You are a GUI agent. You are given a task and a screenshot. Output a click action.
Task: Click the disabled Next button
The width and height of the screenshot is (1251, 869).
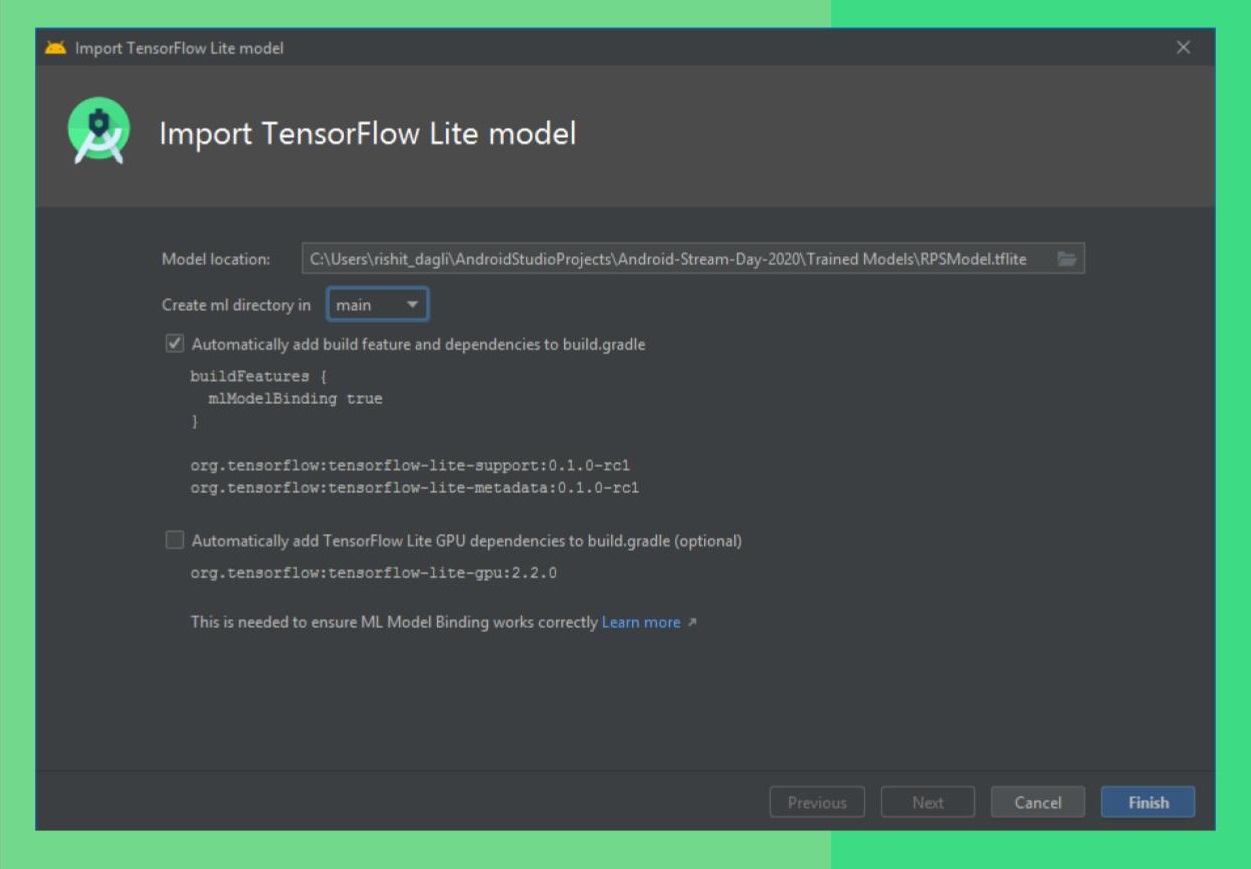[x=927, y=802]
